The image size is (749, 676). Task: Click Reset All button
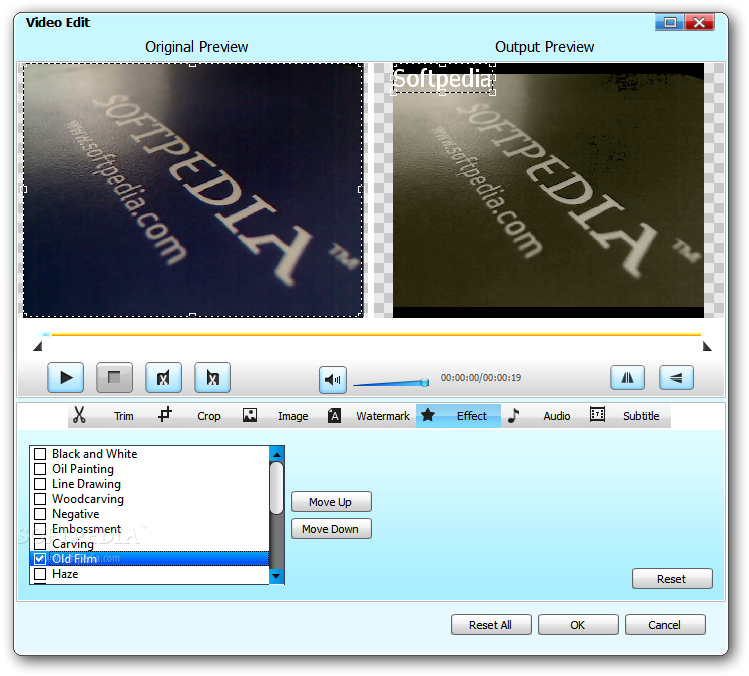[x=491, y=624]
